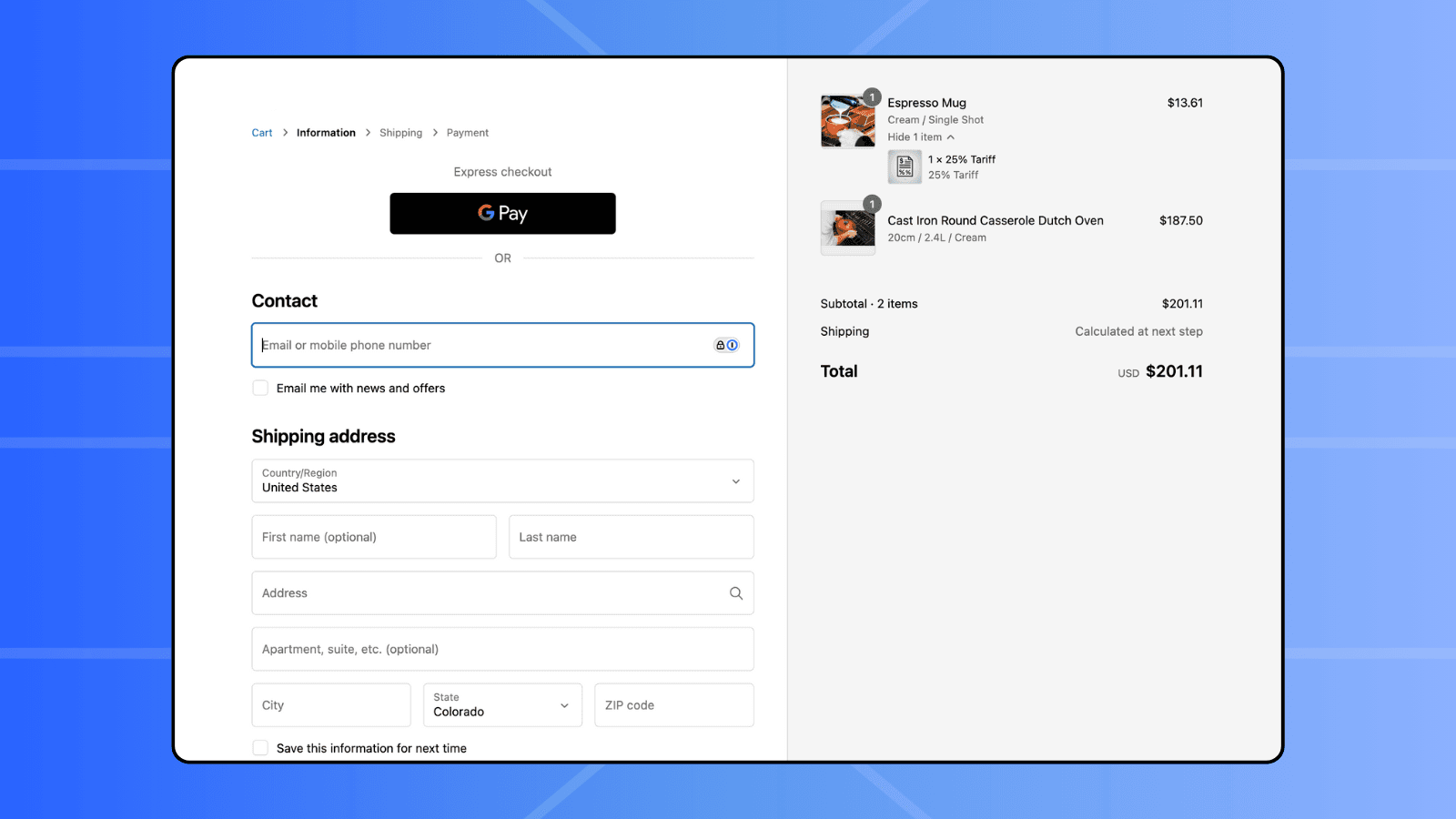
Task: Click the password manager icon in email field
Action: pos(726,345)
